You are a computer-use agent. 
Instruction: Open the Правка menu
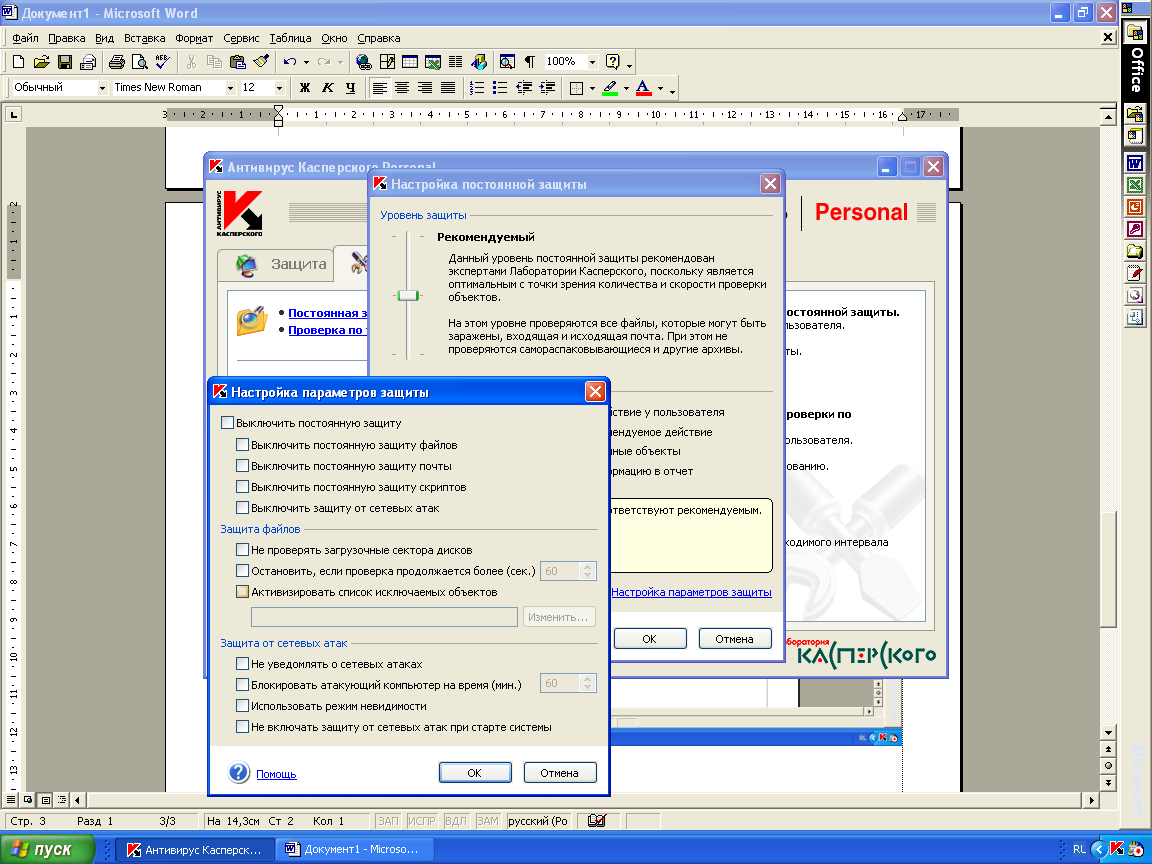coord(67,38)
